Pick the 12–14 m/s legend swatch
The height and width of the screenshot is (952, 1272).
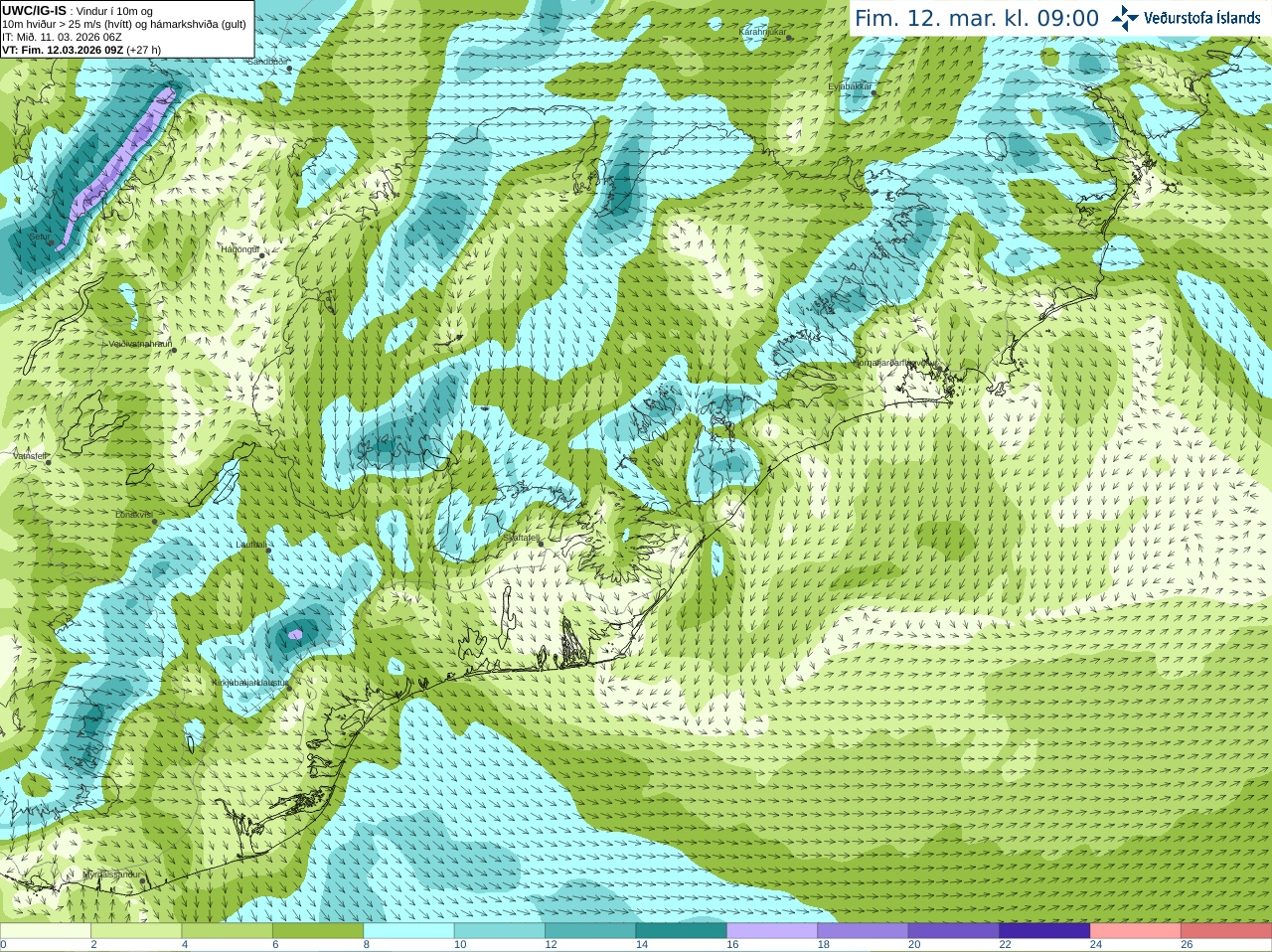pos(590,931)
